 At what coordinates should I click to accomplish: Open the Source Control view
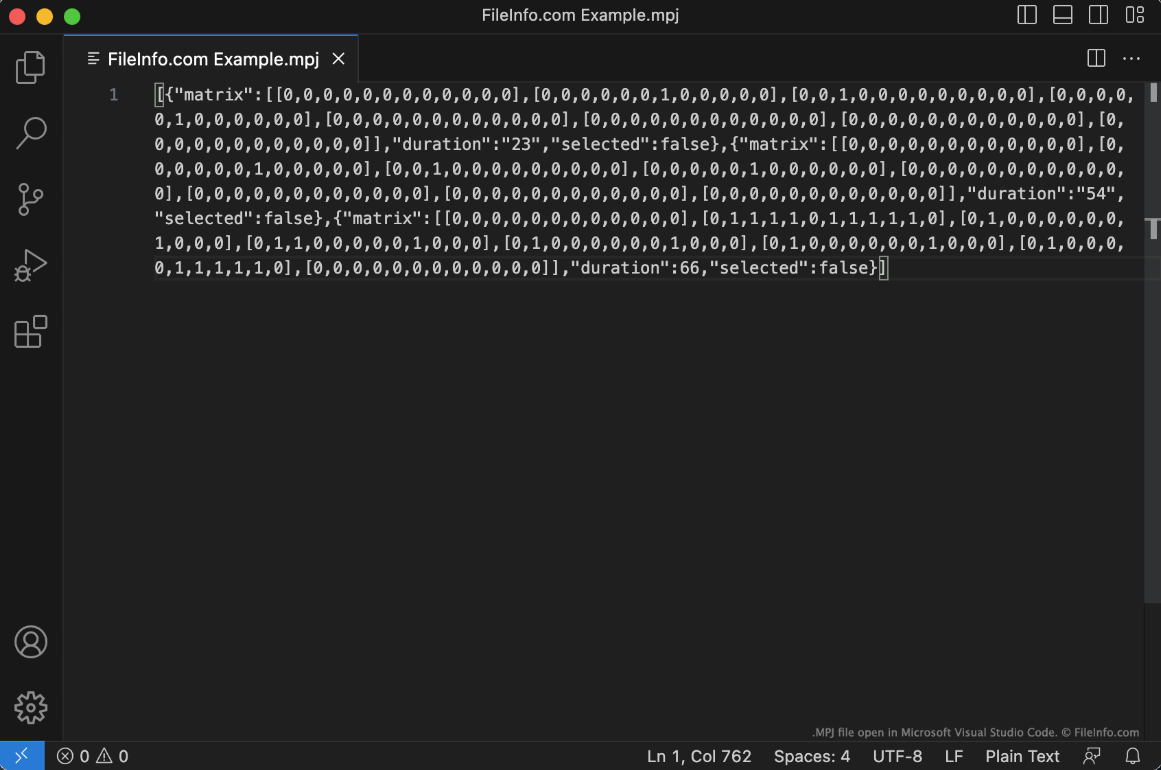(30, 199)
